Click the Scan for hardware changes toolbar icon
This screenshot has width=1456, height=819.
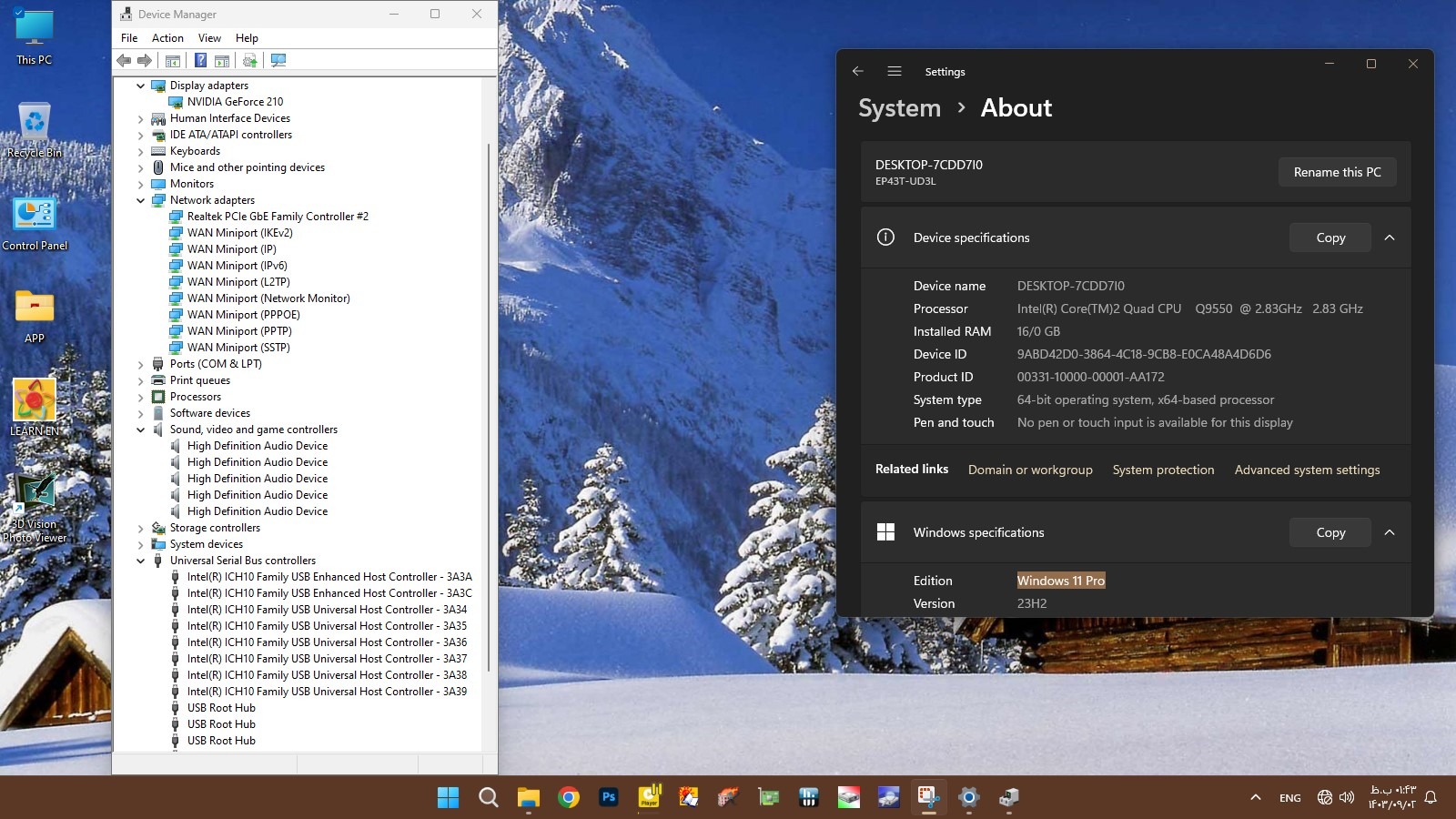point(278,60)
